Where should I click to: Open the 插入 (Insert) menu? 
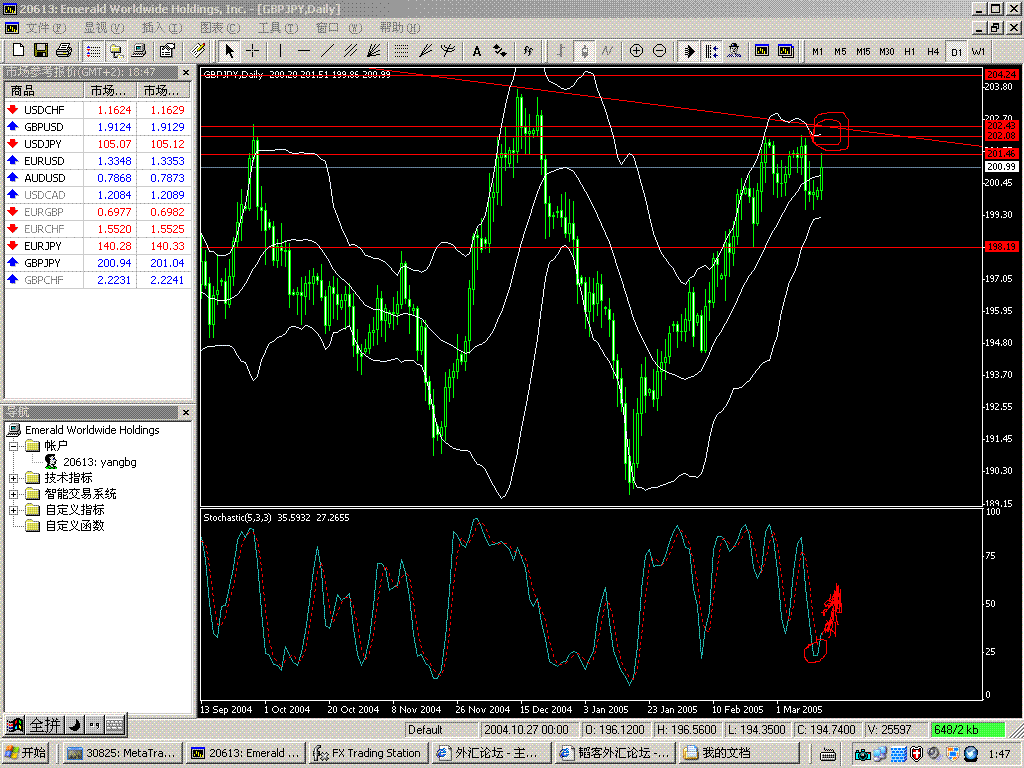click(x=161, y=28)
